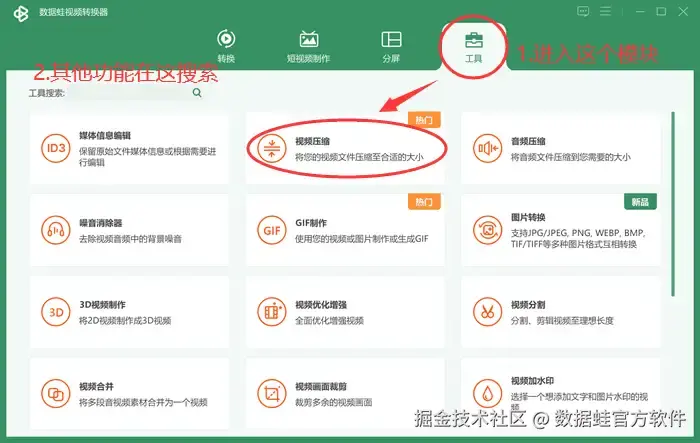Click the GIF制作 icon
The image size is (700, 443).
pos(271,230)
